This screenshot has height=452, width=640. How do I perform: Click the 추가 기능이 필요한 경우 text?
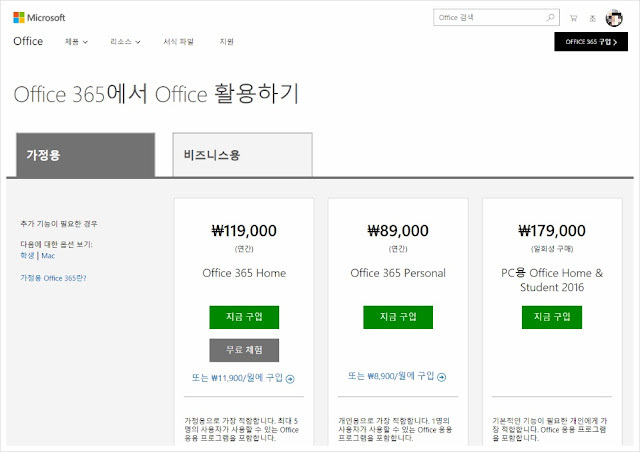59,224
